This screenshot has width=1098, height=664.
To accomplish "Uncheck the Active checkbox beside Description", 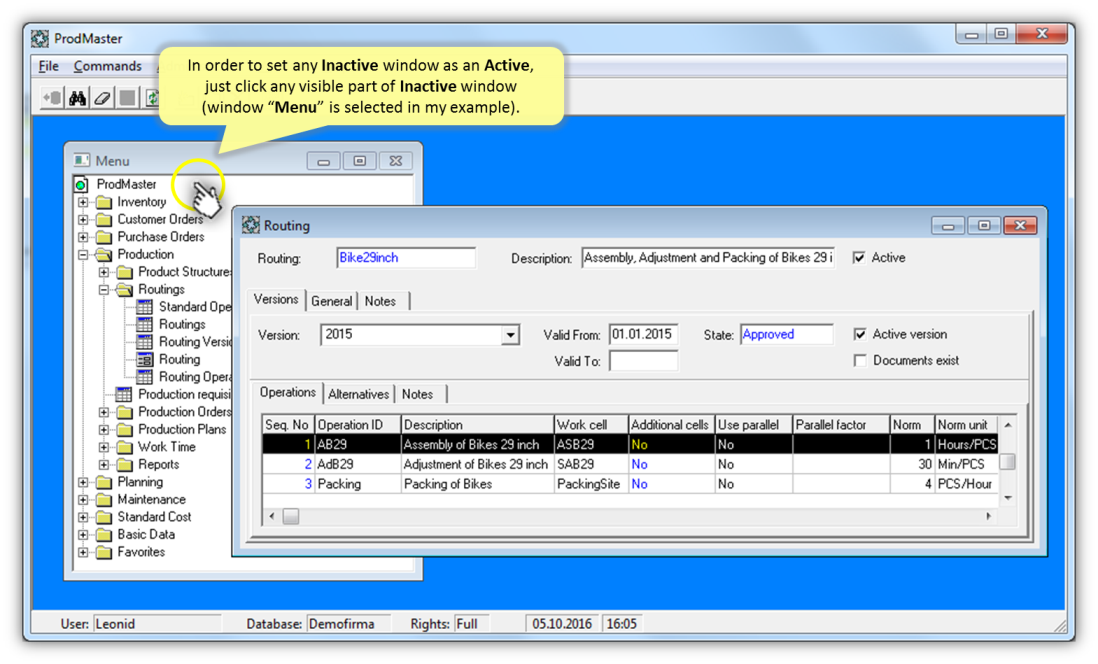I will pyautogui.click(x=859, y=258).
